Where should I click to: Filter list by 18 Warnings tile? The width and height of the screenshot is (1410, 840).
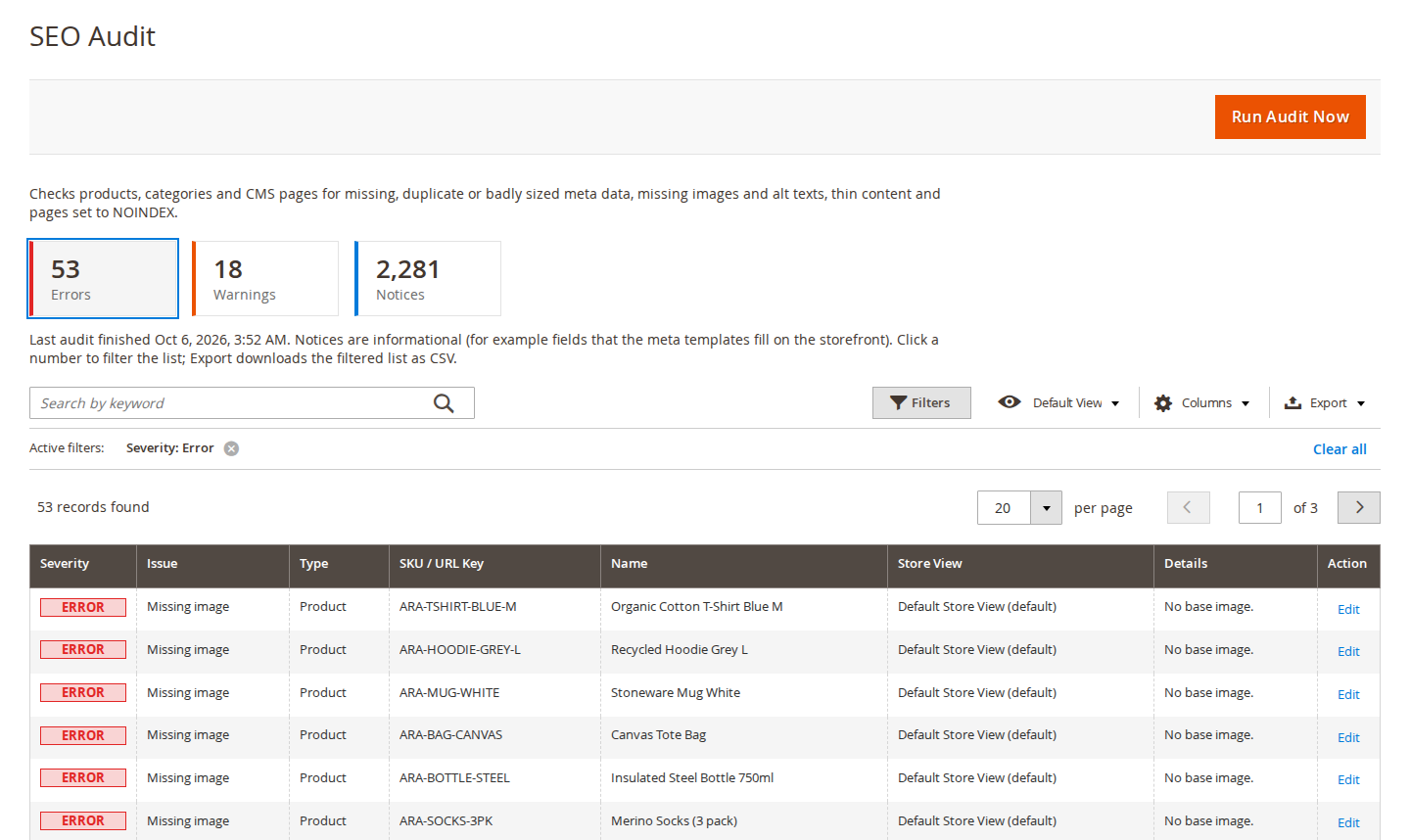pos(265,279)
